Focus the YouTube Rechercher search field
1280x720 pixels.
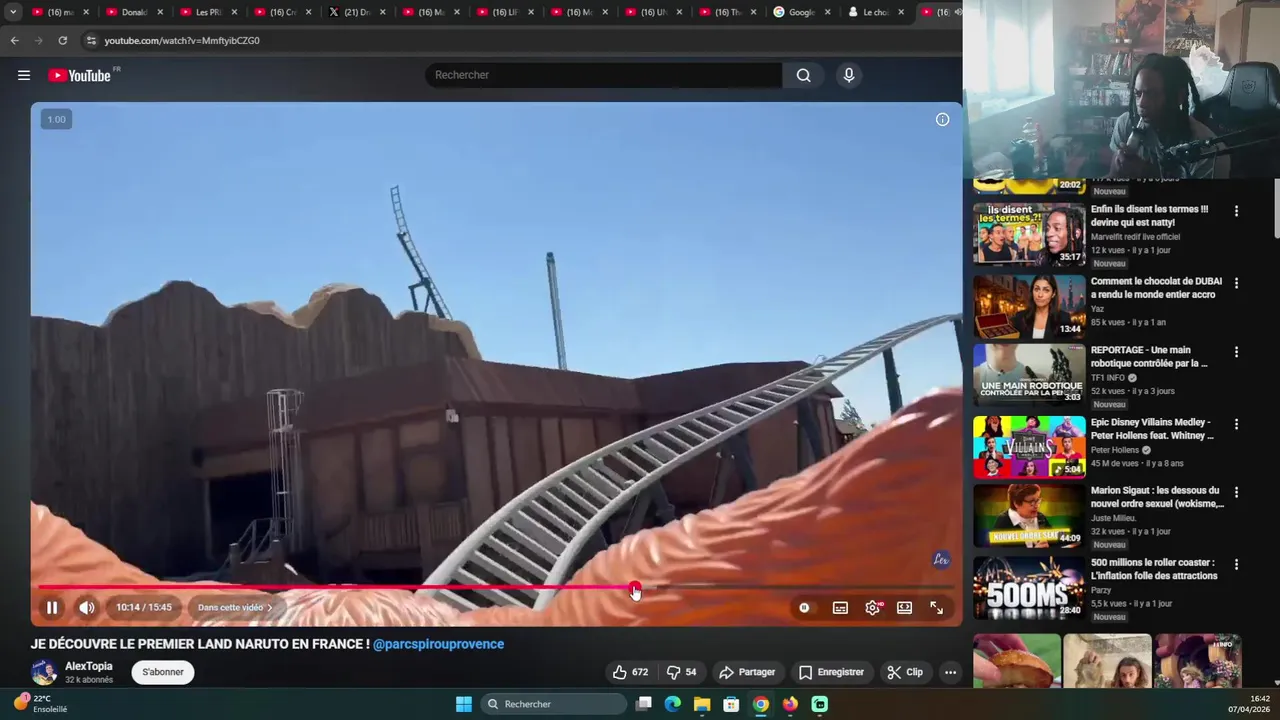click(604, 75)
